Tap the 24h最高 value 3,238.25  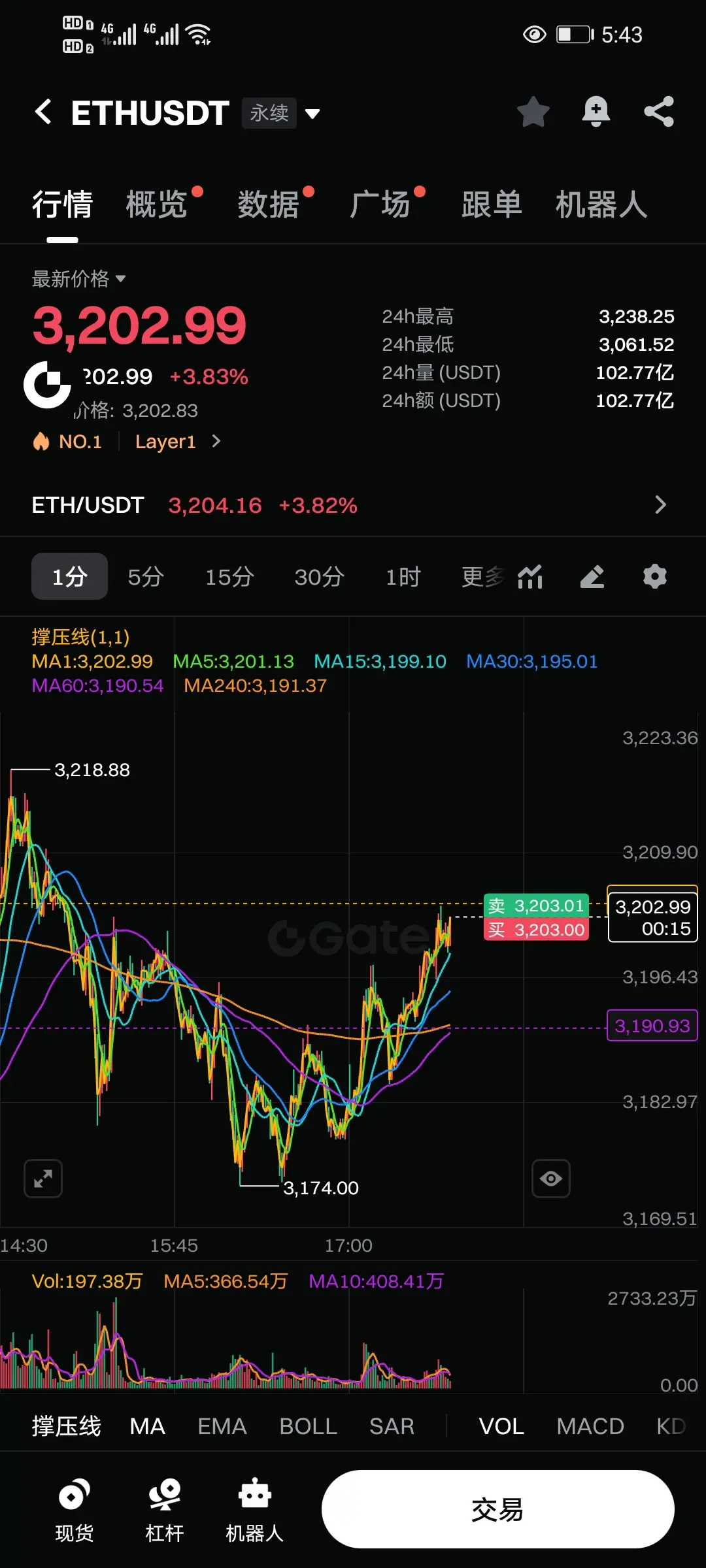637,316
